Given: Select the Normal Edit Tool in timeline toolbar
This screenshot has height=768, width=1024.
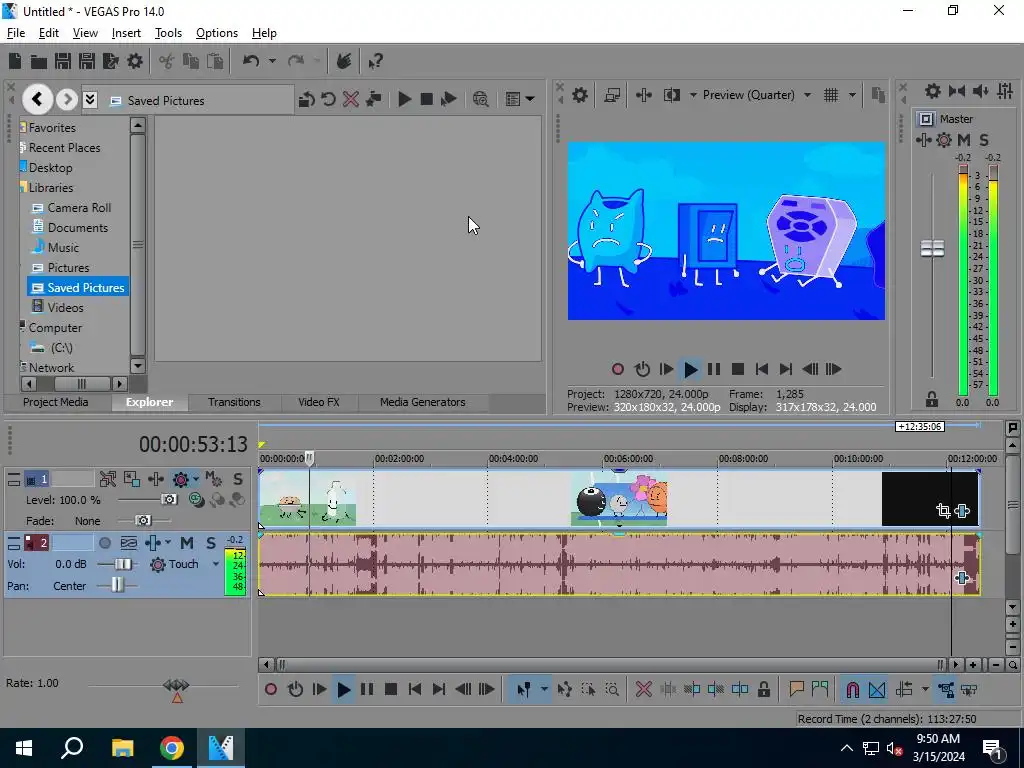Looking at the screenshot, I should coord(523,689).
